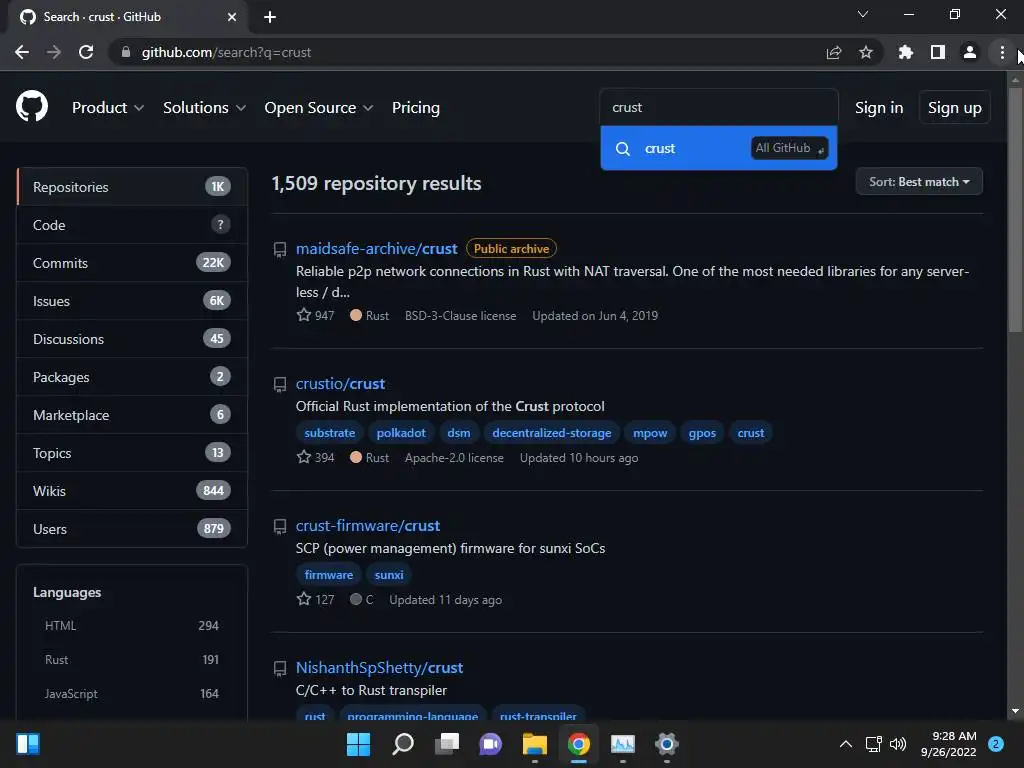
Task: Select the Marketplace filter
Action: pyautogui.click(x=132, y=415)
